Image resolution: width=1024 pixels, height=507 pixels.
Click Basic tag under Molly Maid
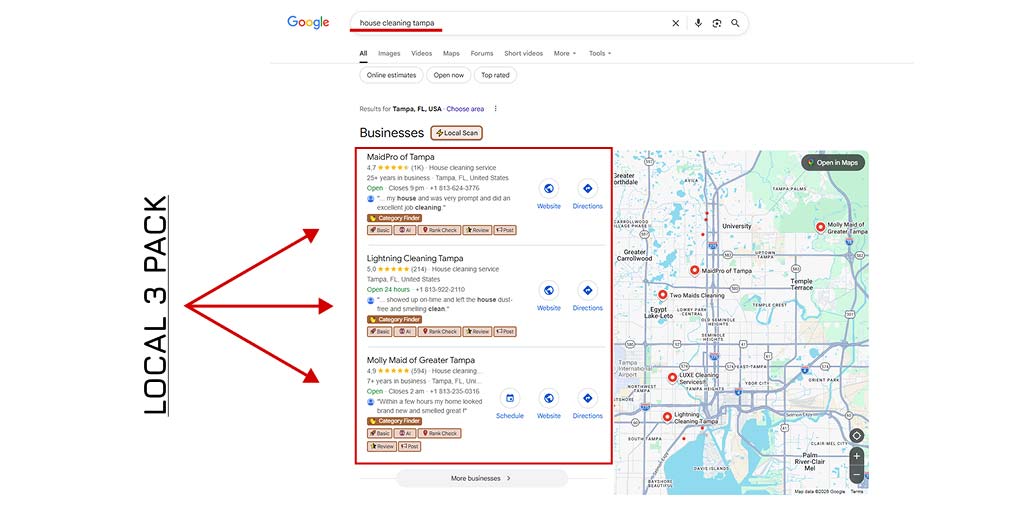pyautogui.click(x=379, y=433)
